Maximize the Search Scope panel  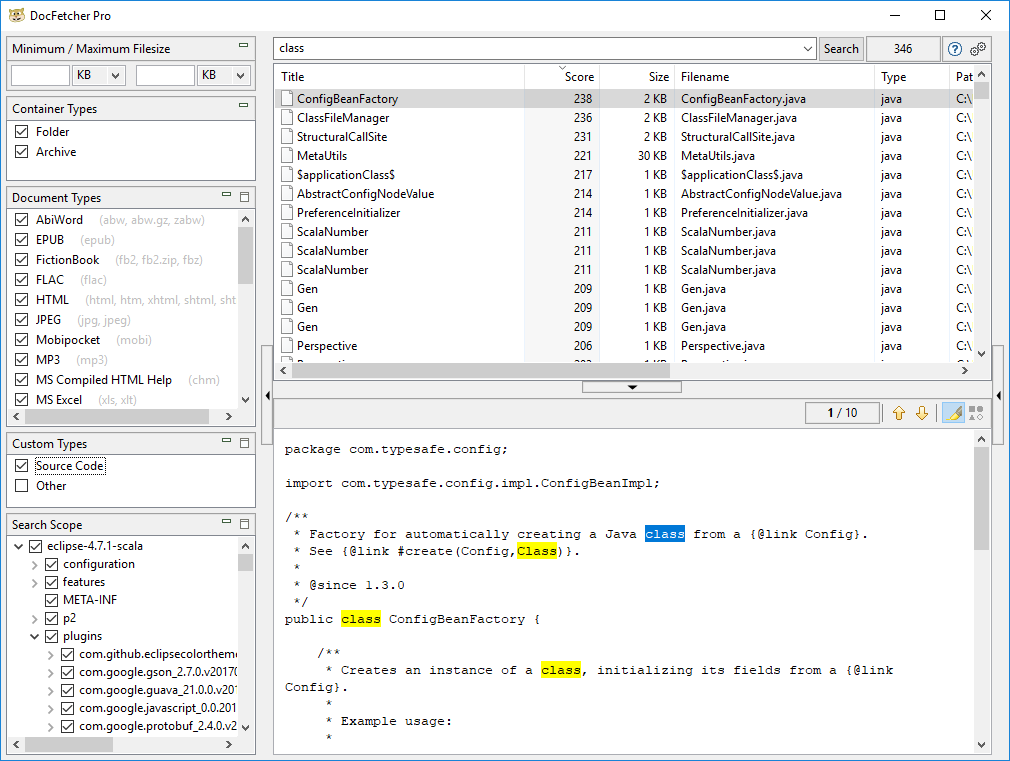click(244, 524)
